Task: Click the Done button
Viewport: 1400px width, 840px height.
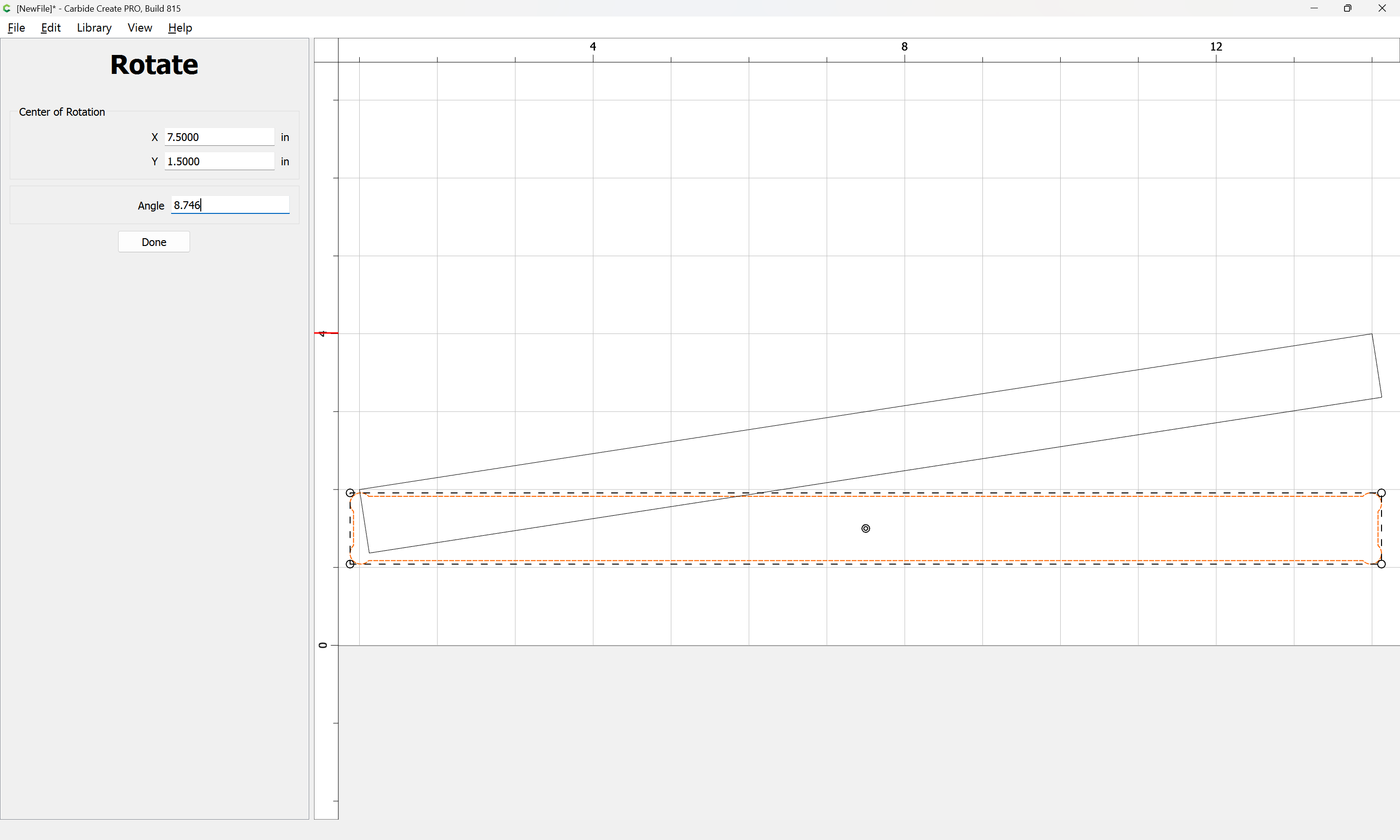Action: pyautogui.click(x=154, y=242)
